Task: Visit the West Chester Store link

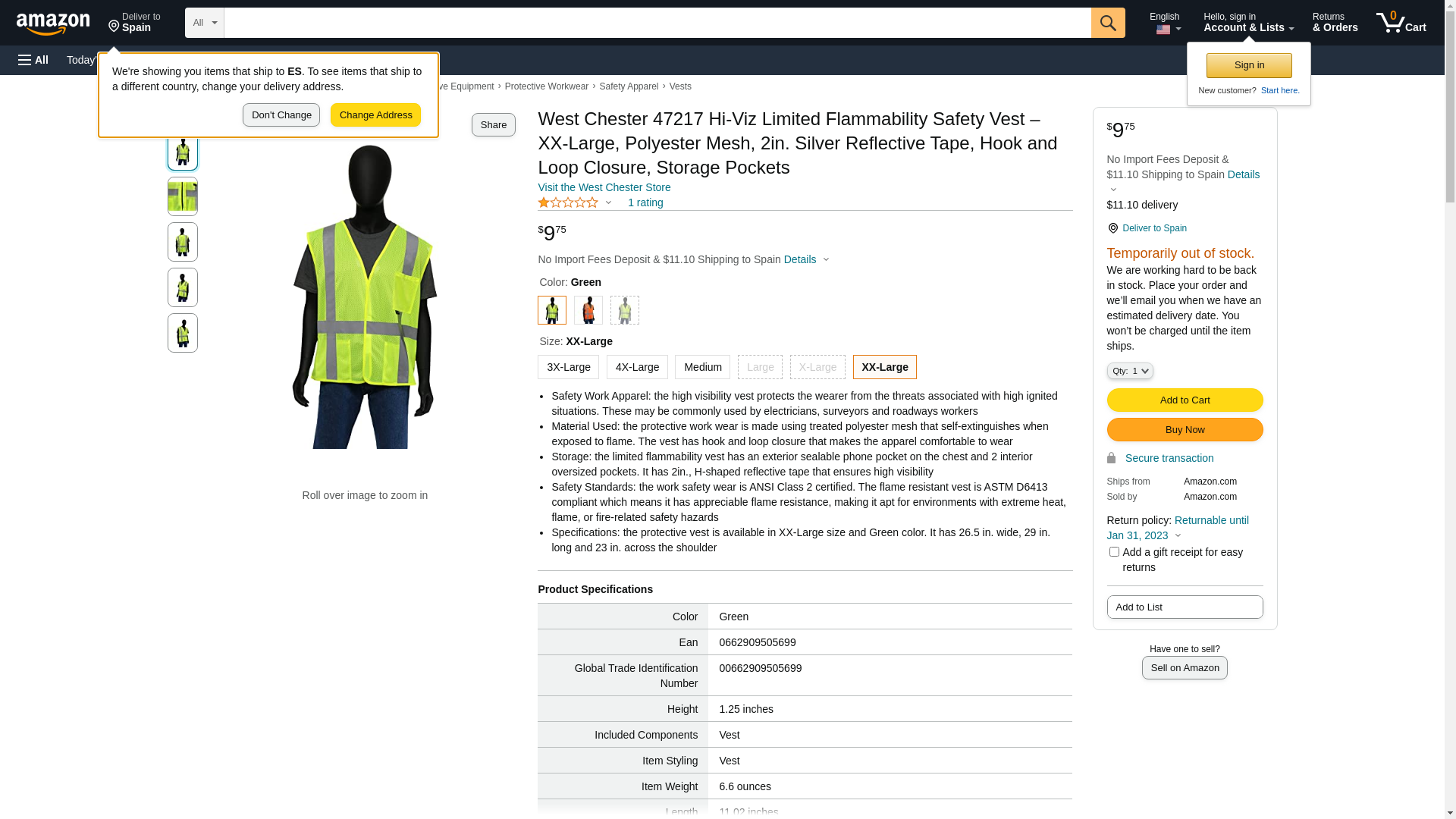Action: [x=604, y=187]
